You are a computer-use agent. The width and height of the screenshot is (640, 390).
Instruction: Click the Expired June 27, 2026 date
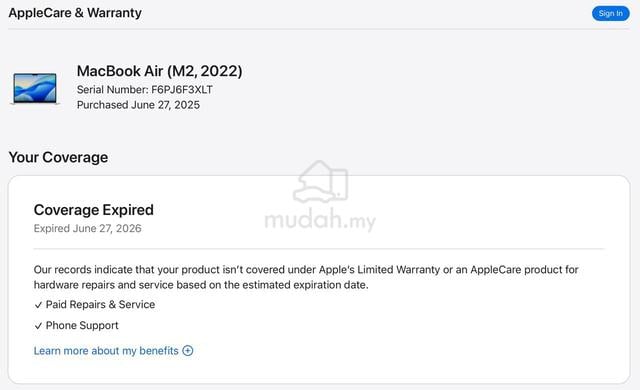pyautogui.click(x=88, y=228)
